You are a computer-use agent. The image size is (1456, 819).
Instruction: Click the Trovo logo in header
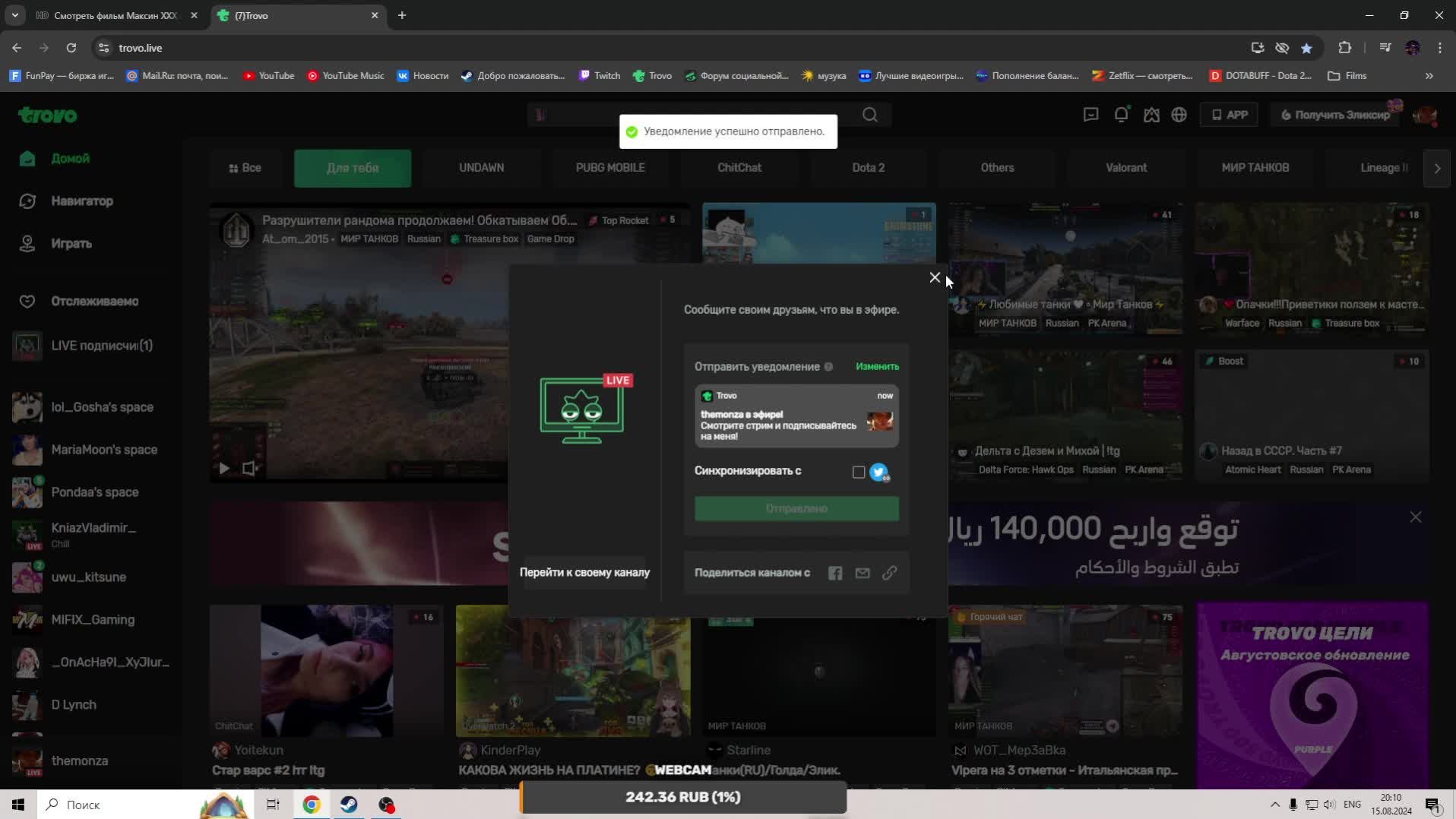48,115
